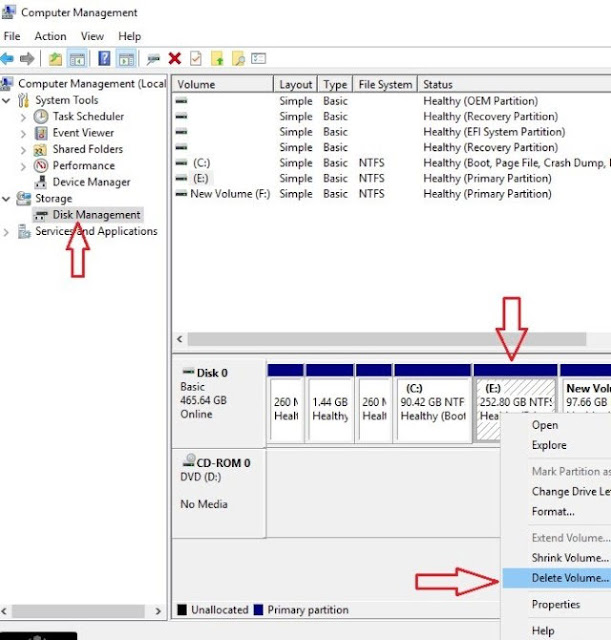Open the View menu
Screen dimensions: 611x640
[92, 36]
